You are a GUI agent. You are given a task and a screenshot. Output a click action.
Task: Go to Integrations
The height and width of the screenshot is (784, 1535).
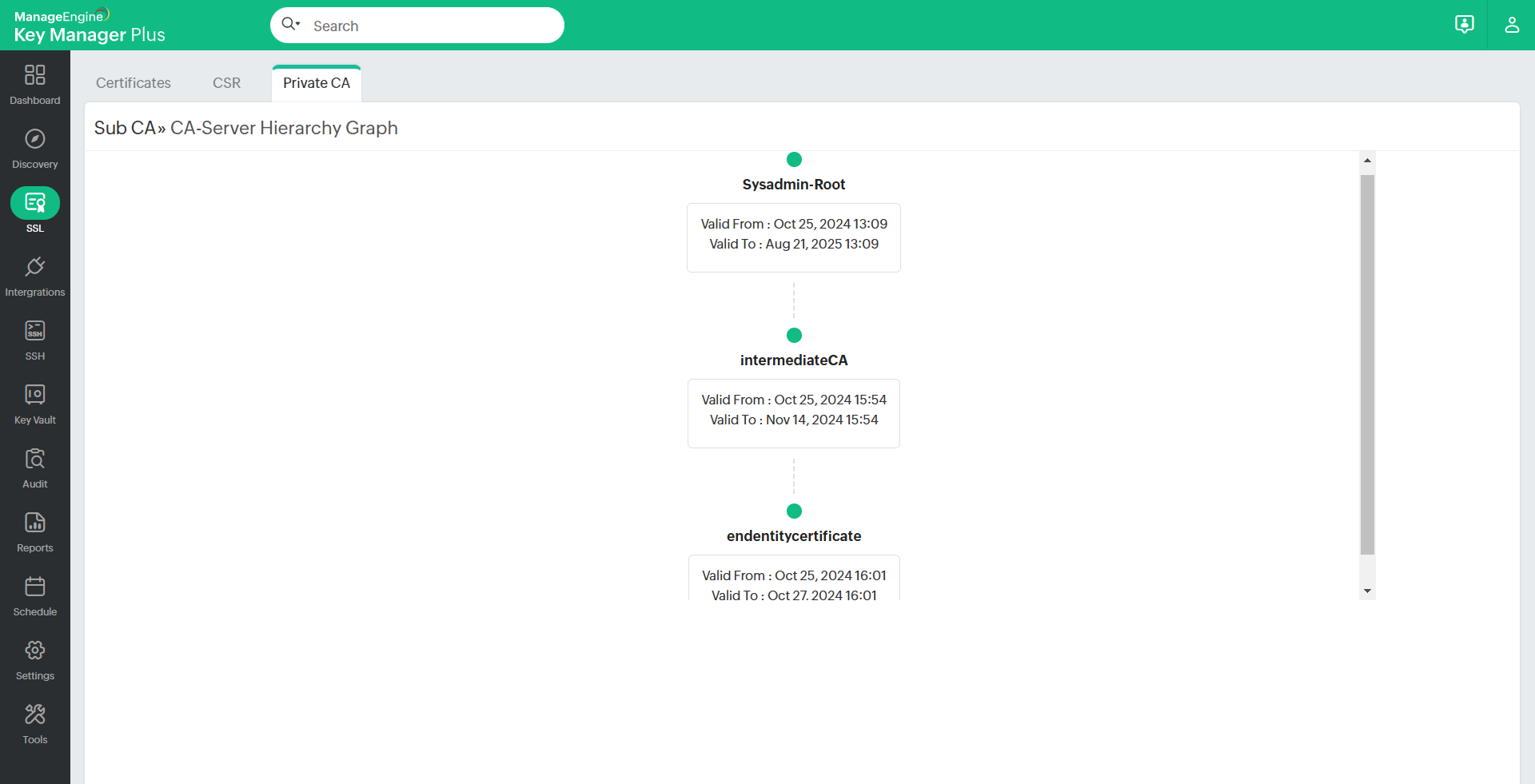[34, 275]
